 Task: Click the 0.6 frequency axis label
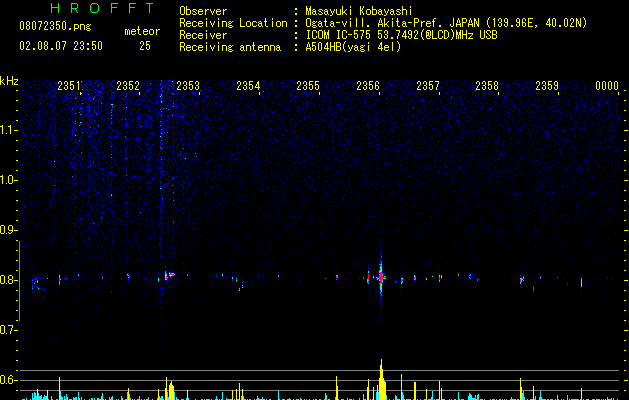[x=8, y=380]
